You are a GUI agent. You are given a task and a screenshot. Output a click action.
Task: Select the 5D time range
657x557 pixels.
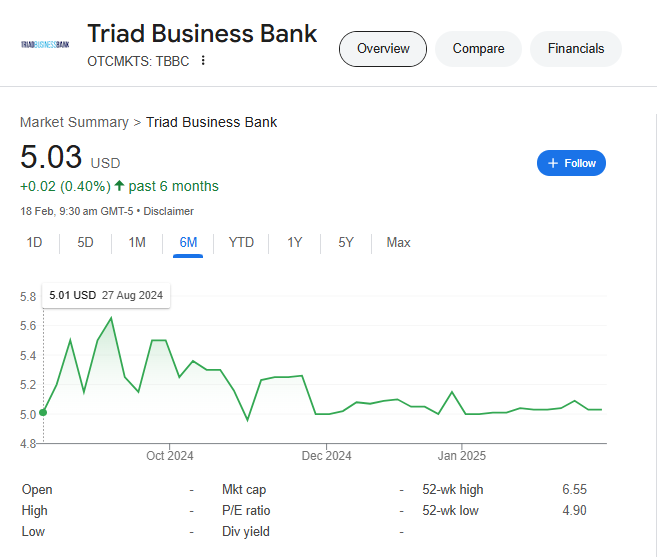tap(85, 242)
